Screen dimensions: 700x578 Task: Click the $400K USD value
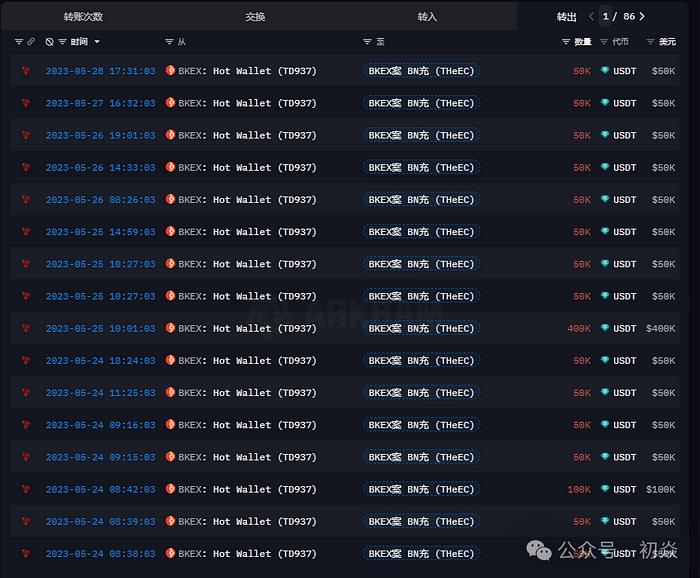(660, 329)
